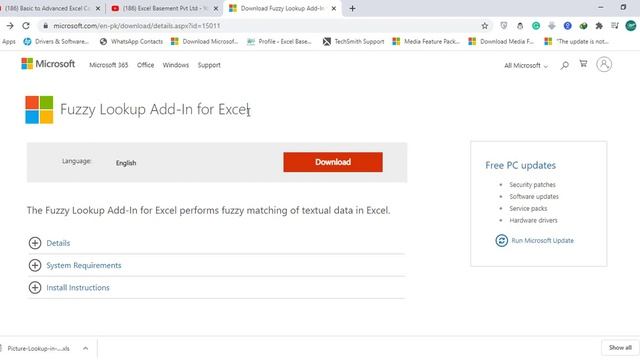Reload the page with refresh icon
Image resolution: width=640 pixels, height=360 pixels.
point(26,26)
